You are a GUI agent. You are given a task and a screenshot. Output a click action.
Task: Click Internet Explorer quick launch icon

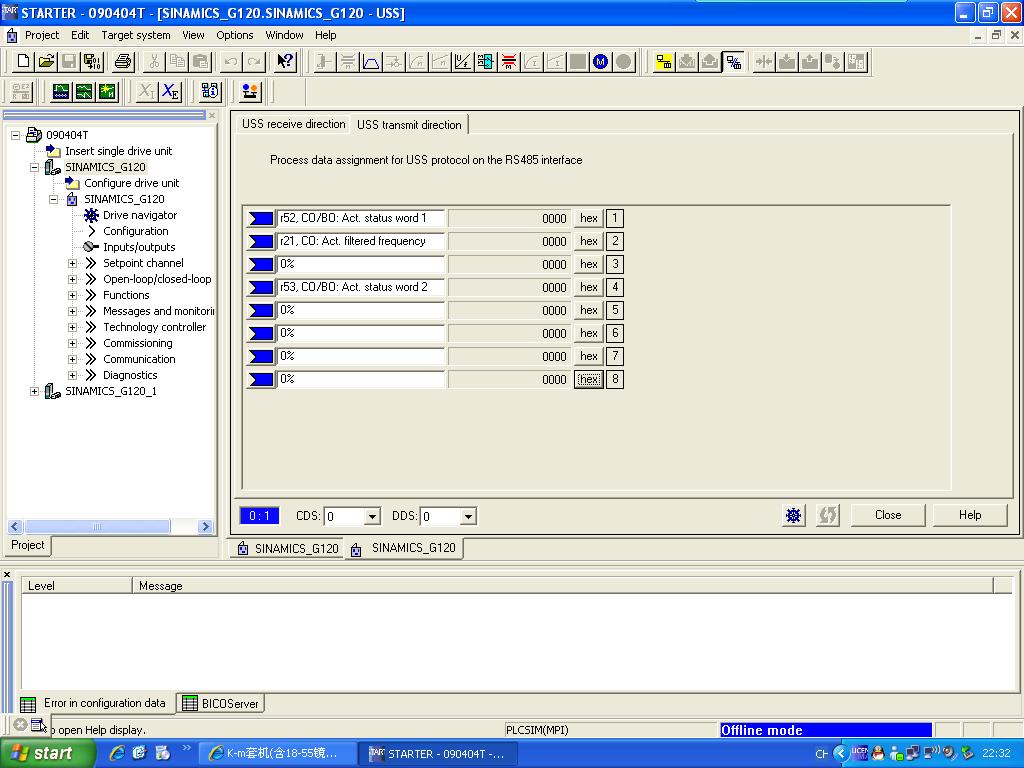click(118, 753)
